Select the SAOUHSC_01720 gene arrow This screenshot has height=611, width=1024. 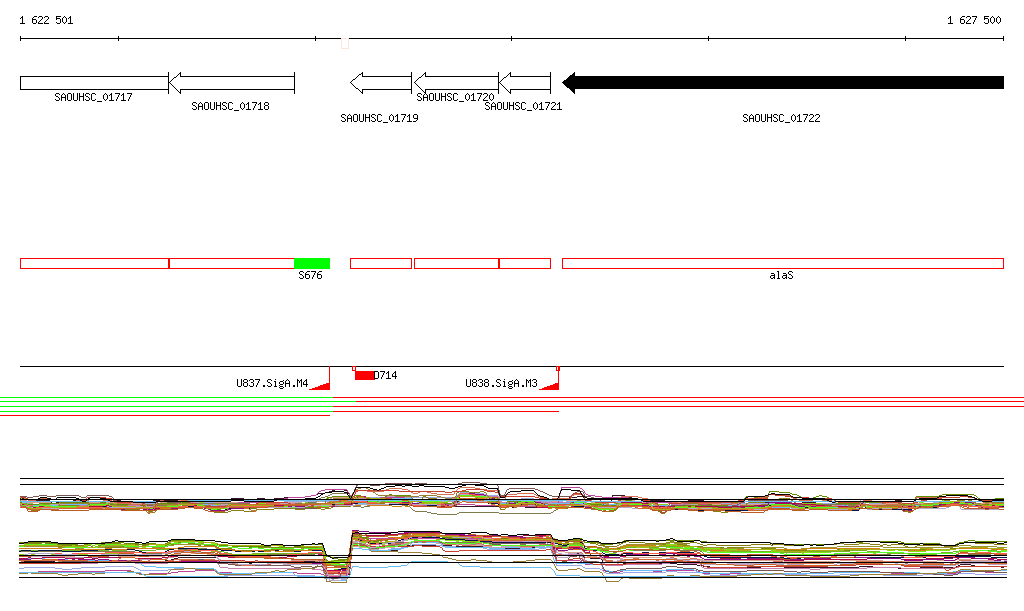click(x=456, y=83)
